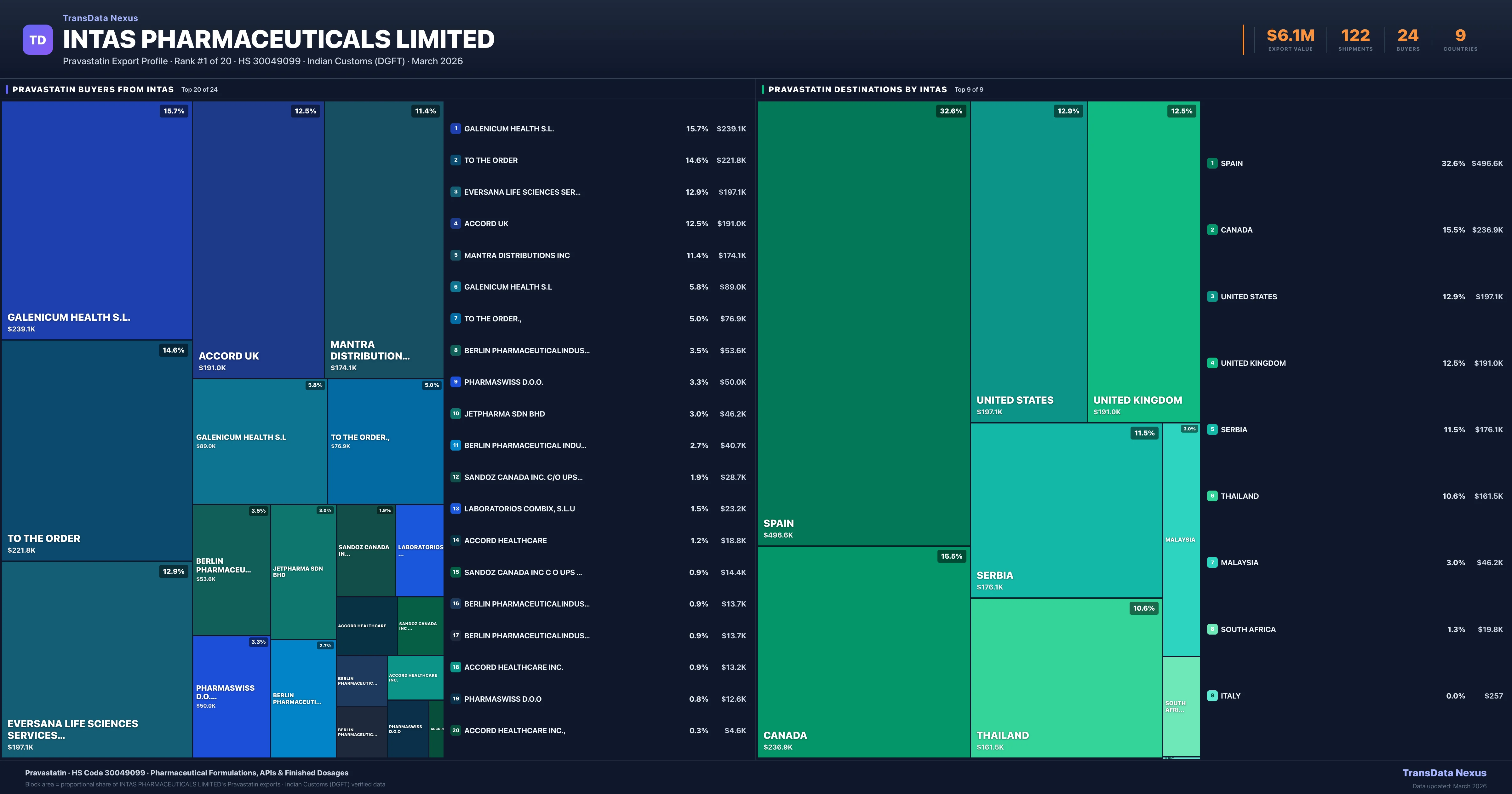
Task: Click the Accord UK treemap tile
Action: tap(258, 239)
